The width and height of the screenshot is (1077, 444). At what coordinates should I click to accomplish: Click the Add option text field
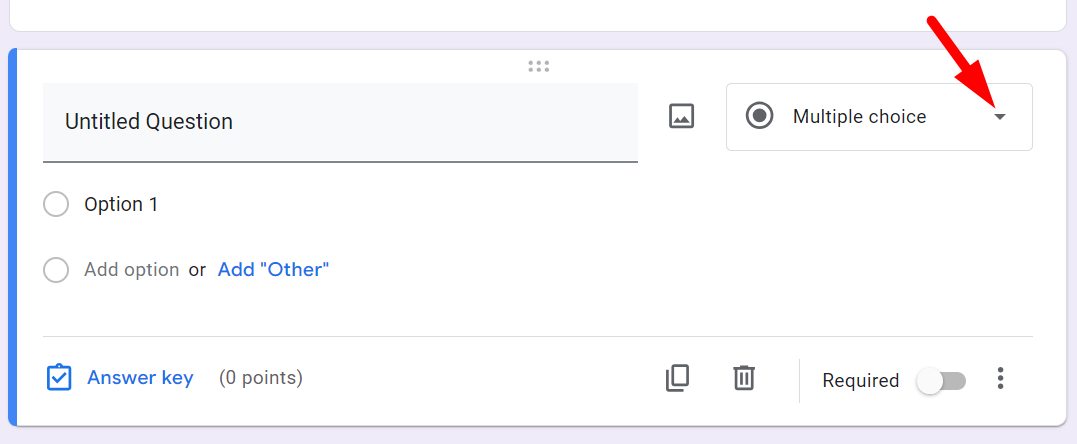[131, 269]
